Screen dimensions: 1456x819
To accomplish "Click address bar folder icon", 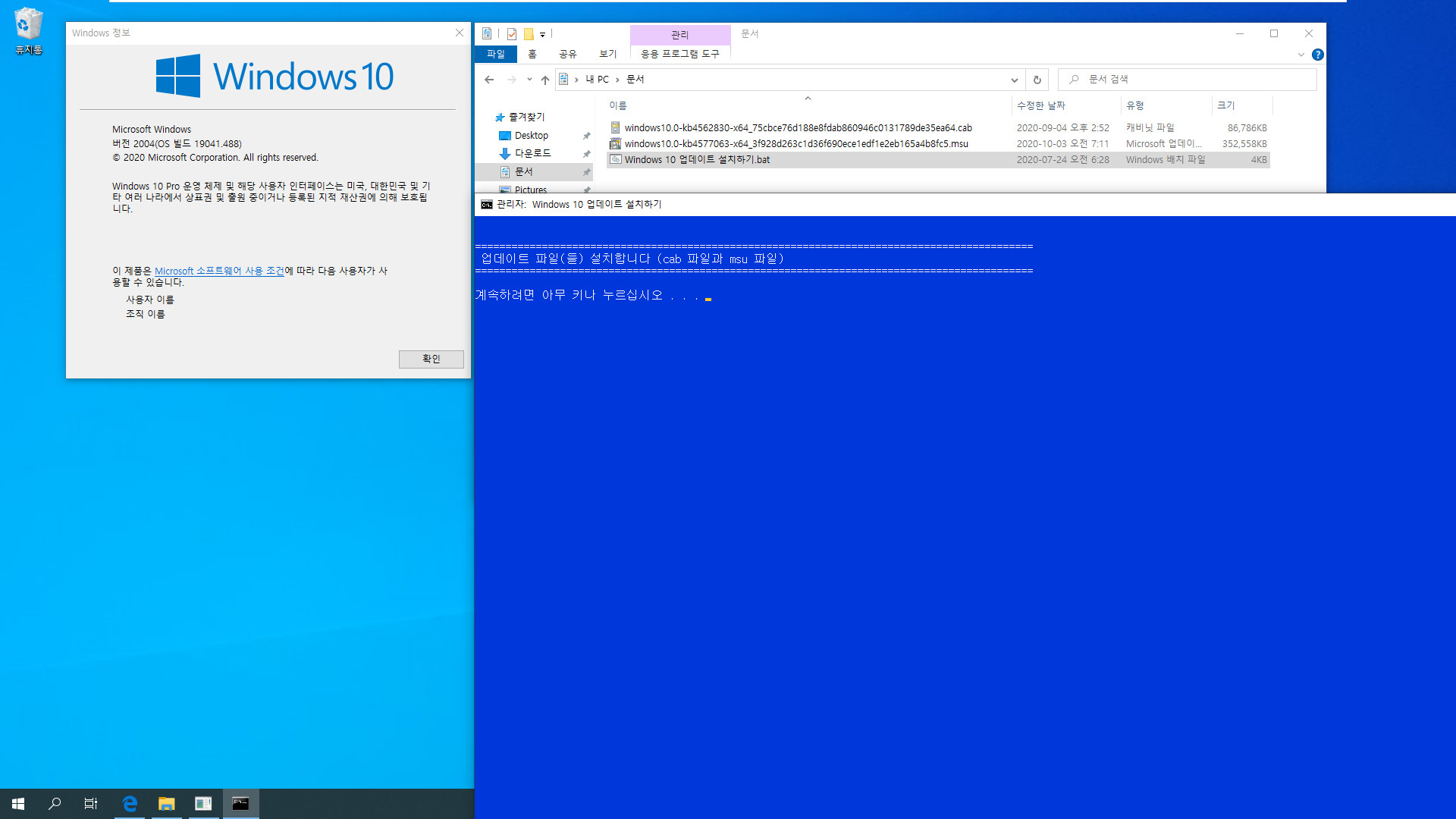I will [563, 80].
